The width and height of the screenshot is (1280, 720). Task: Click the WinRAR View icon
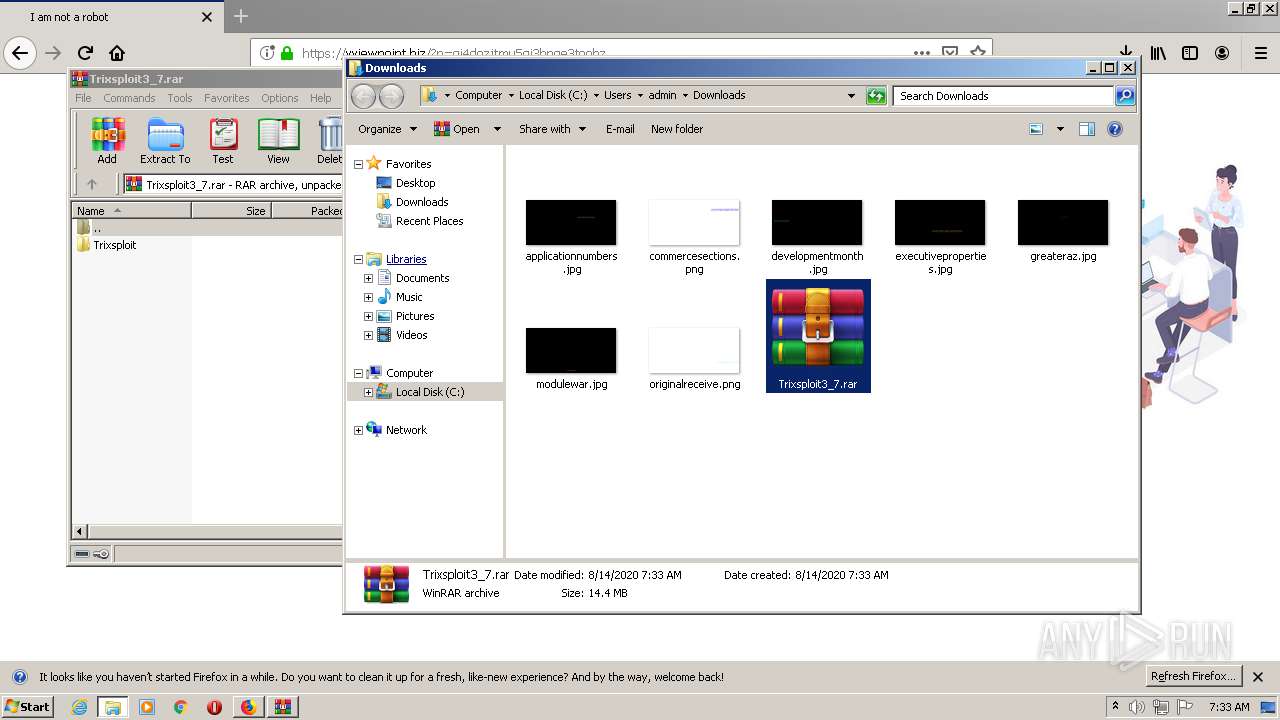[x=278, y=140]
